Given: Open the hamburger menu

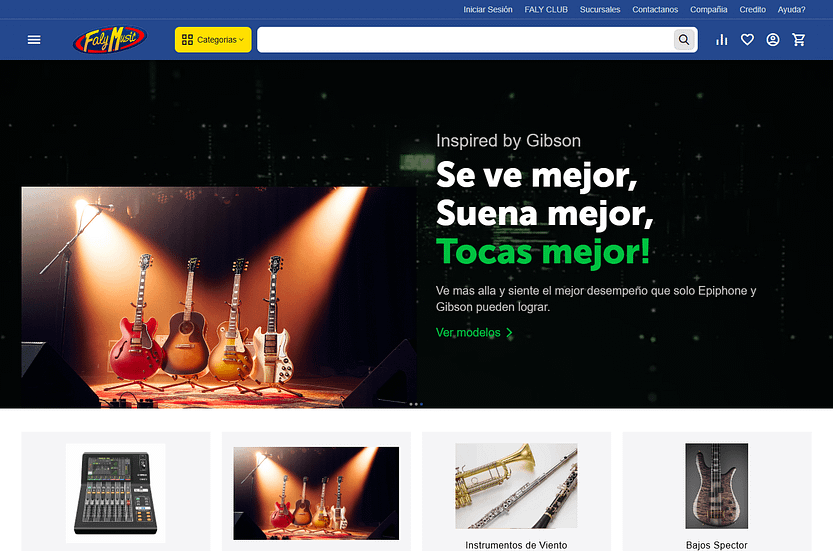Looking at the screenshot, I should (34, 40).
